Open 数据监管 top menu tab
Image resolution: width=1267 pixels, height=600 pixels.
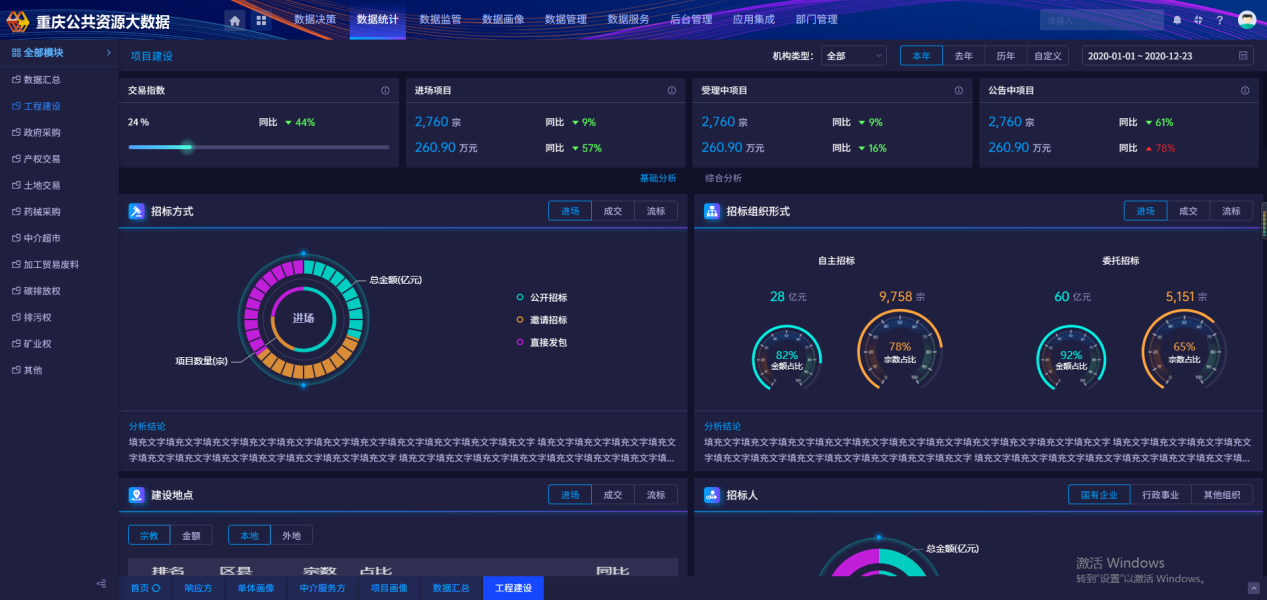click(x=440, y=20)
